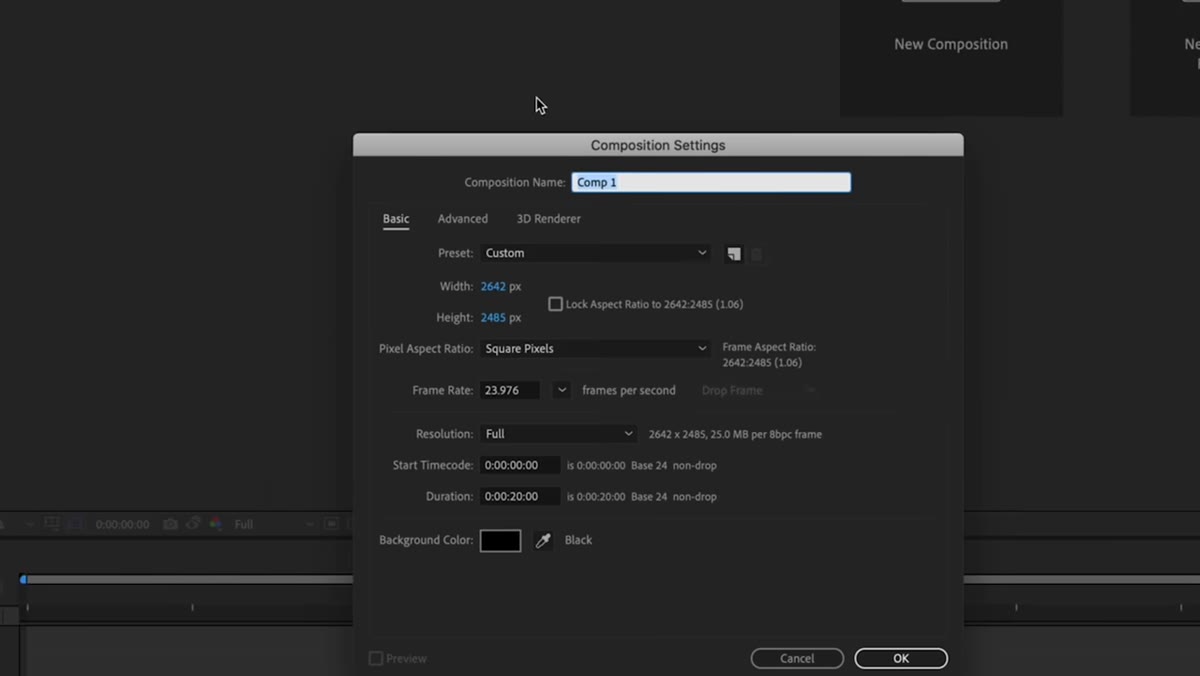The width and height of the screenshot is (1200, 676).
Task: Click the New Composition card behind the dialog
Action: (x=951, y=57)
